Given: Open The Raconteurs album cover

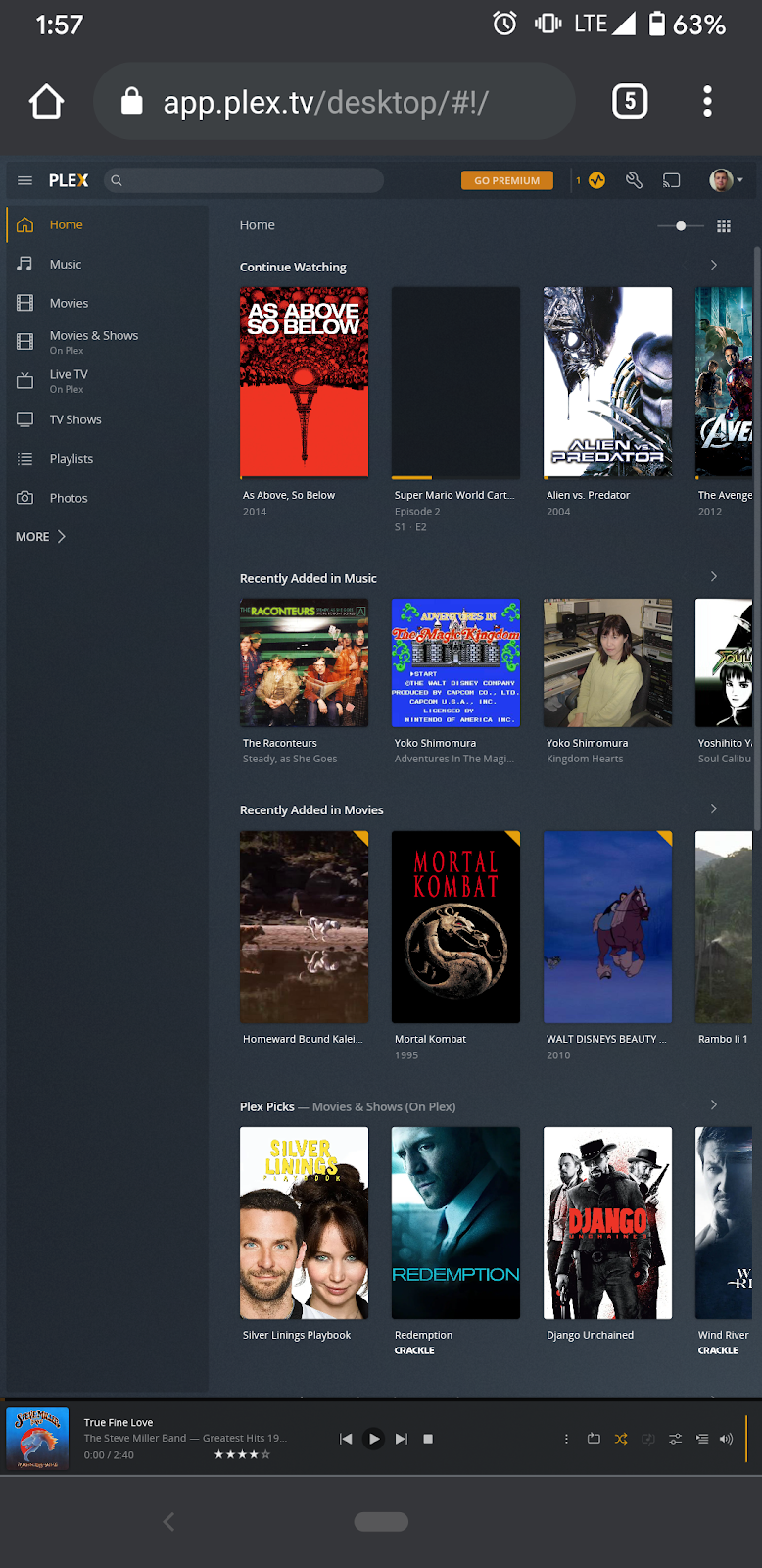Looking at the screenshot, I should (305, 663).
